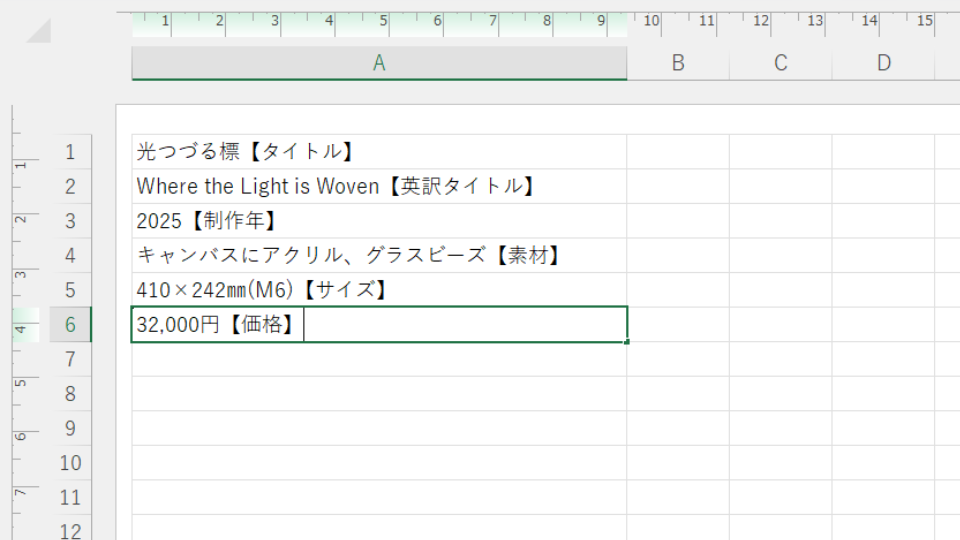Click empty cell B1 beside the title

pyautogui.click(x=678, y=152)
